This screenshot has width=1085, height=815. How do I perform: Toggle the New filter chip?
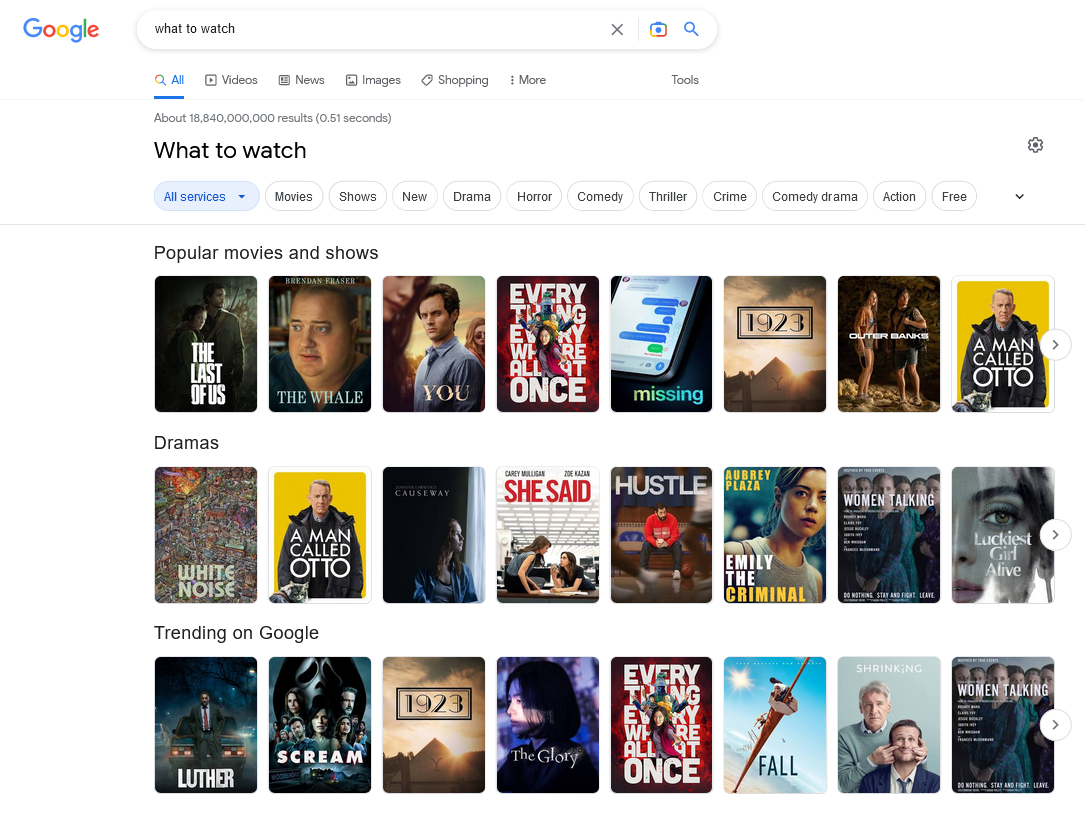pos(414,196)
